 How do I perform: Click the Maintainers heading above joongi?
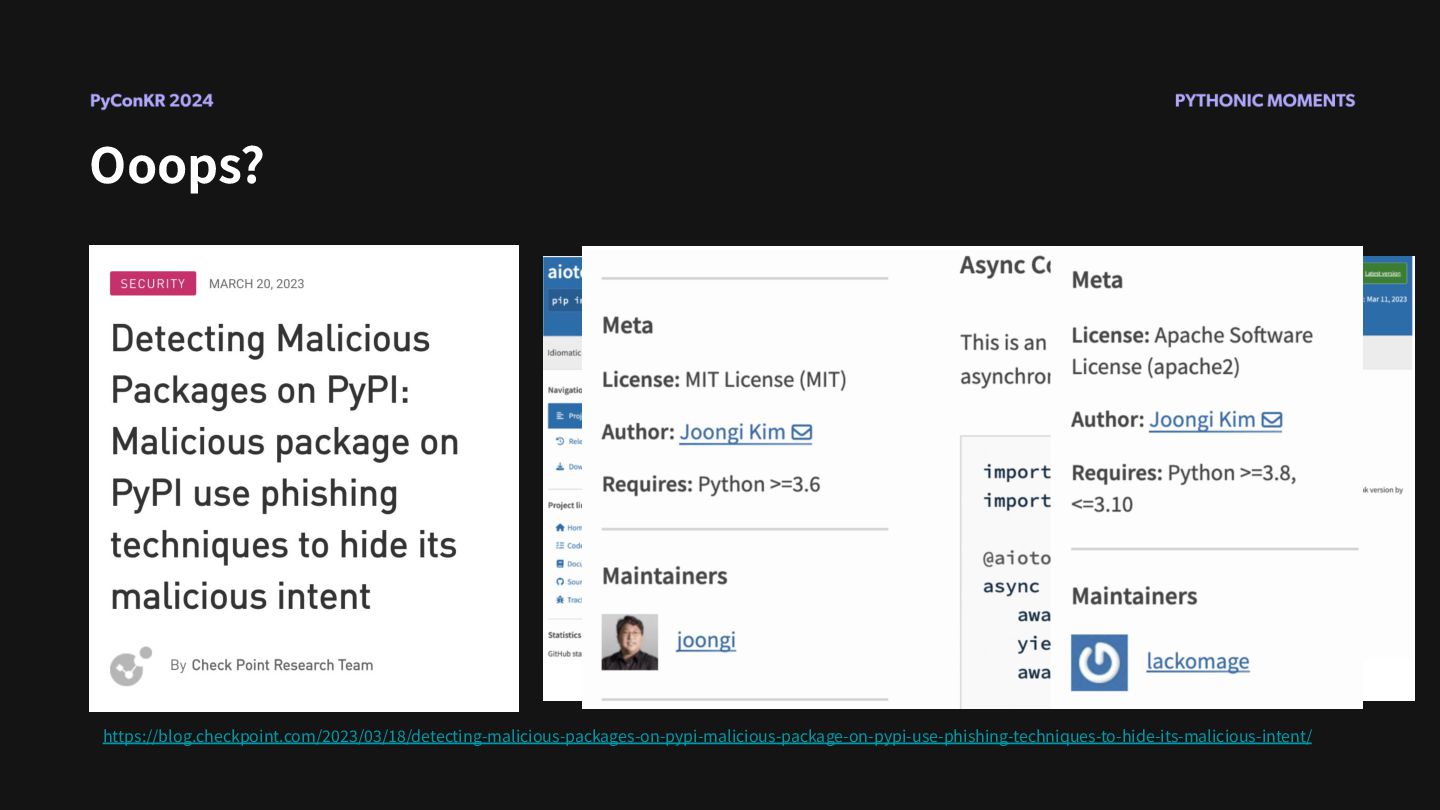pyautogui.click(x=664, y=576)
